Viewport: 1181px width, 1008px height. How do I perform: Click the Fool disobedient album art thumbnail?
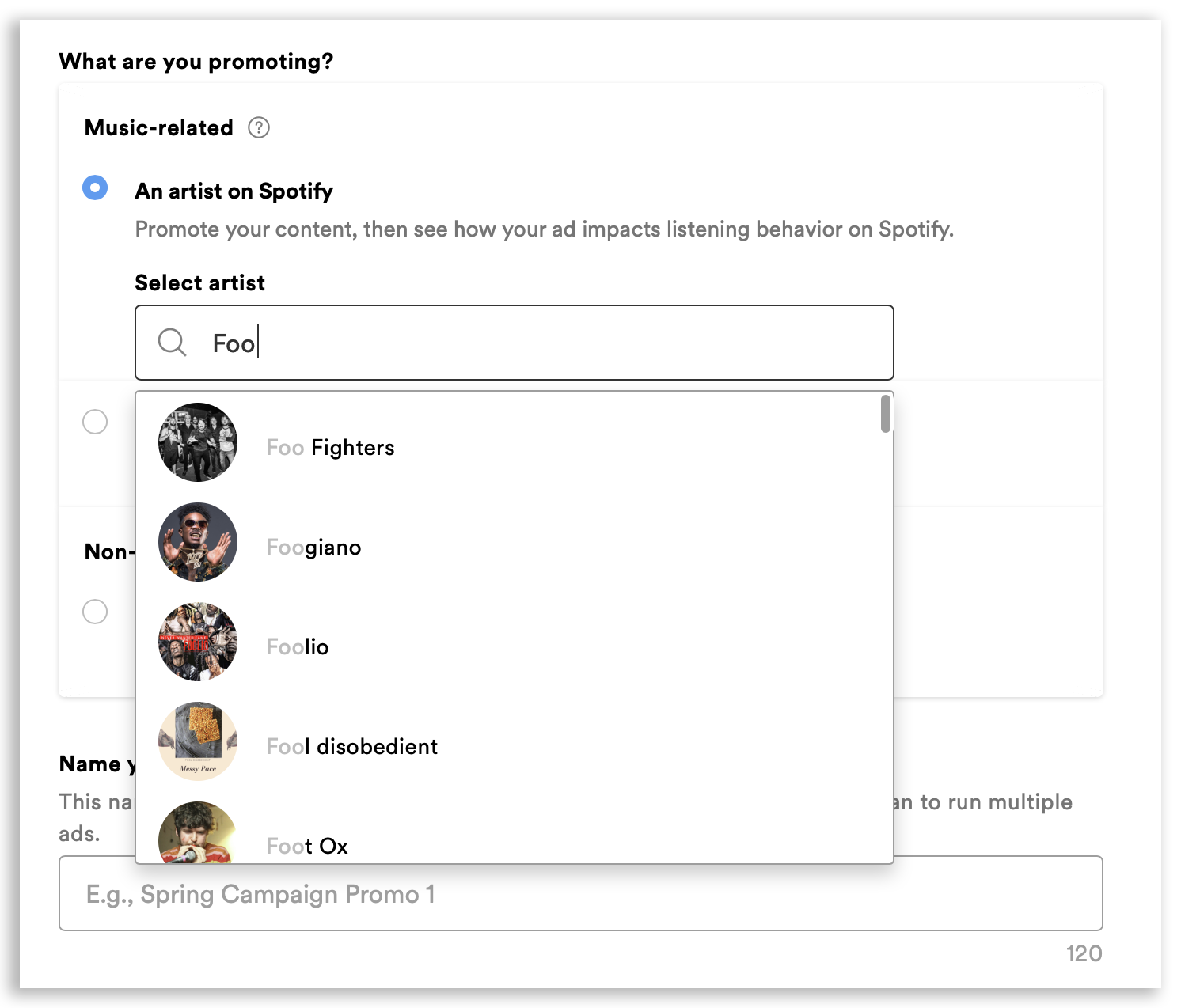point(198,741)
